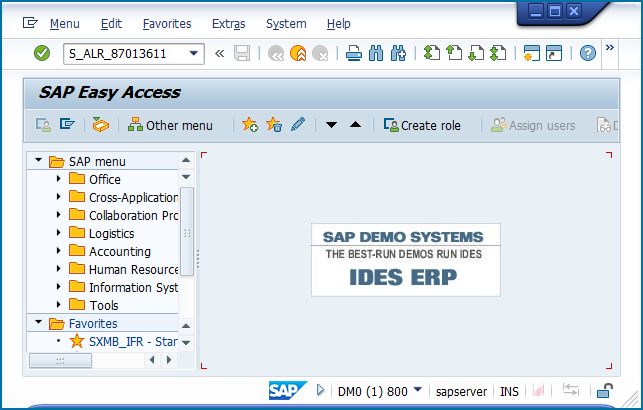This screenshot has width=643, height=410.
Task: Click the Print icon in toolbar
Action: (353, 53)
